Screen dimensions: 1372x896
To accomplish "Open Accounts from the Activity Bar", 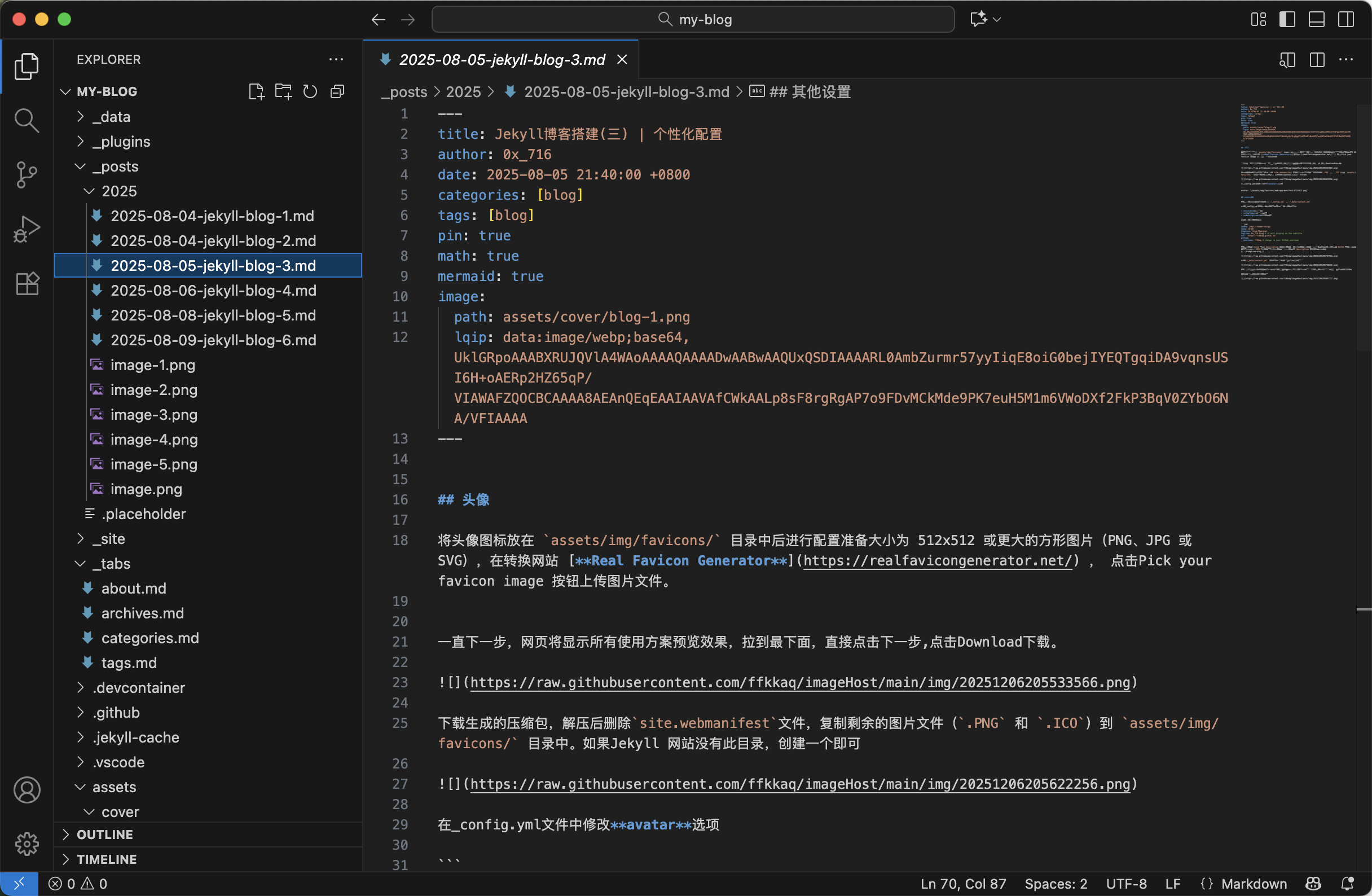I will tap(27, 790).
